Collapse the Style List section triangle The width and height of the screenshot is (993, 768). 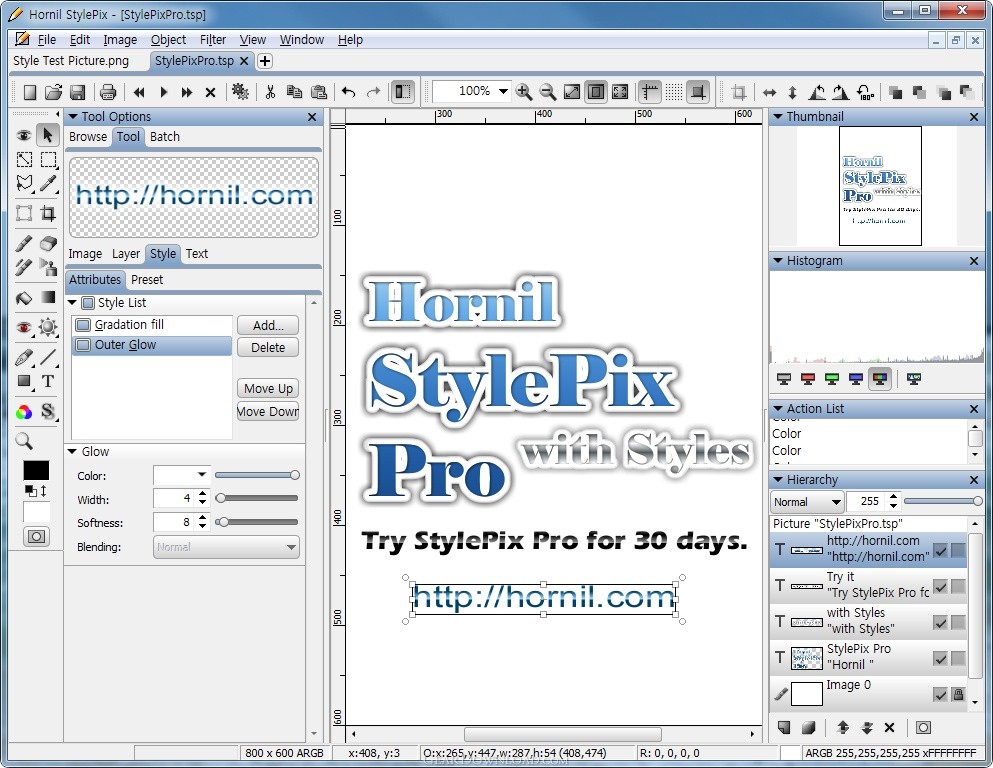72,303
